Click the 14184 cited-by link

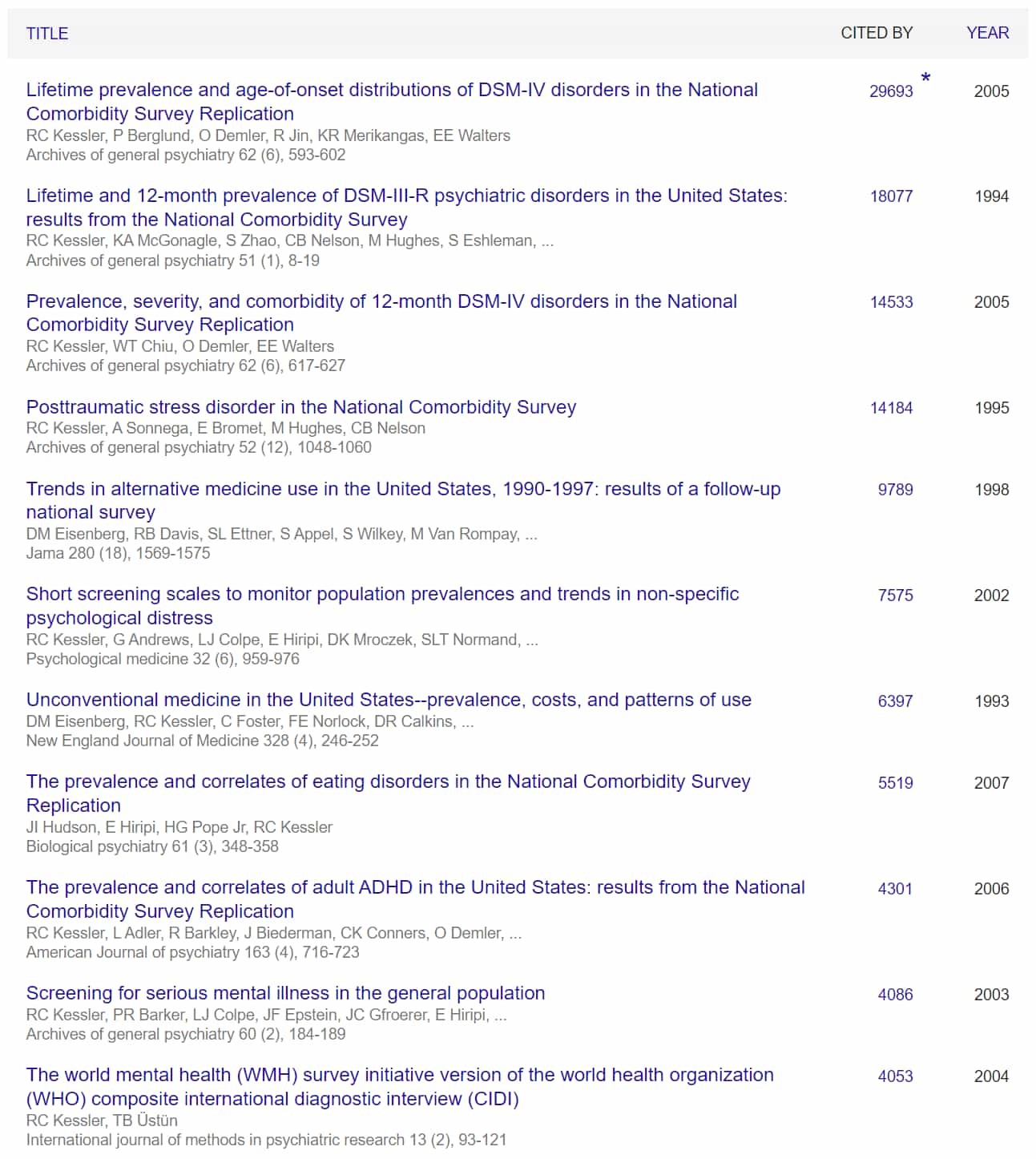click(892, 407)
